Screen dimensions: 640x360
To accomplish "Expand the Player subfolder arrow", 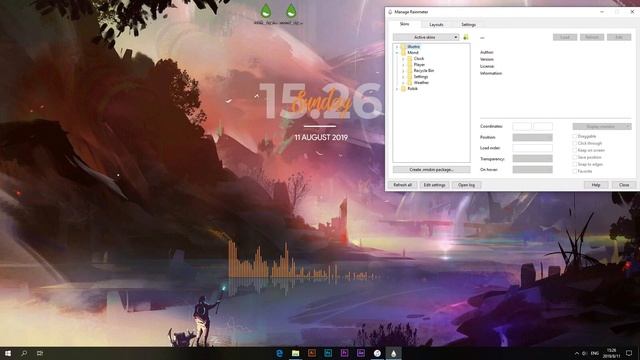I will pyautogui.click(x=403, y=64).
